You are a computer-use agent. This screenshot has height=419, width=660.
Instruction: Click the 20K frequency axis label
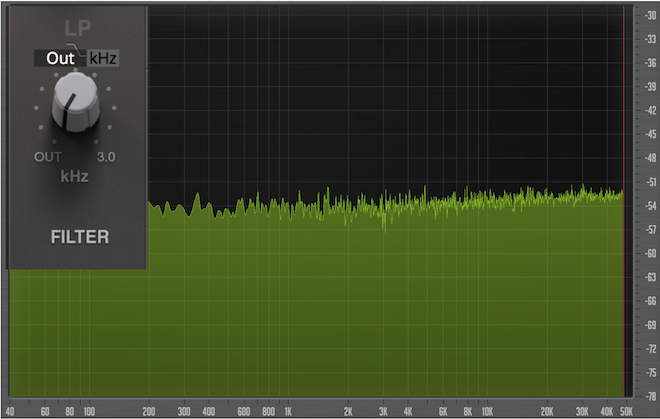547,411
